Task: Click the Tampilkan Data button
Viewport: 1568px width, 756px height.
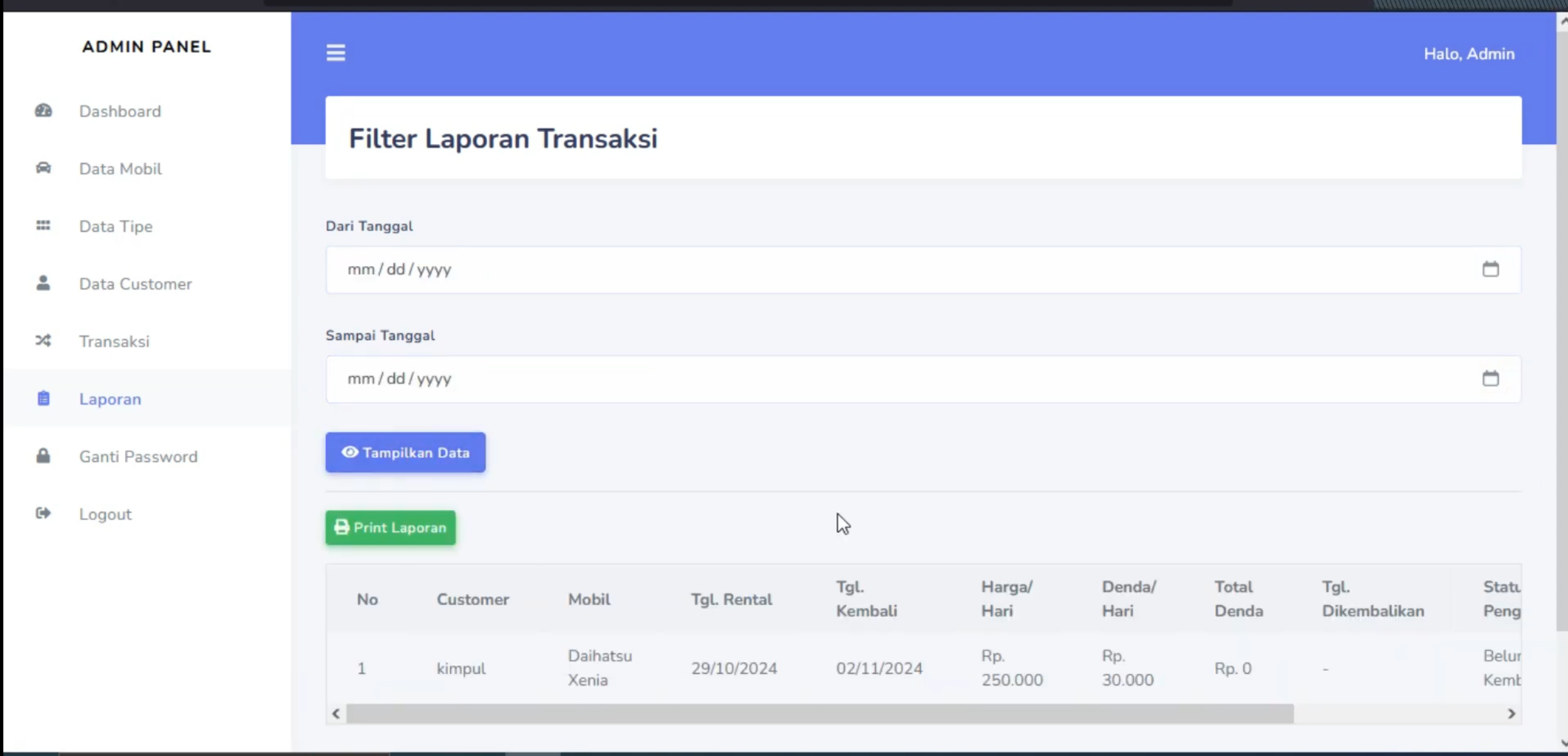Action: (405, 452)
